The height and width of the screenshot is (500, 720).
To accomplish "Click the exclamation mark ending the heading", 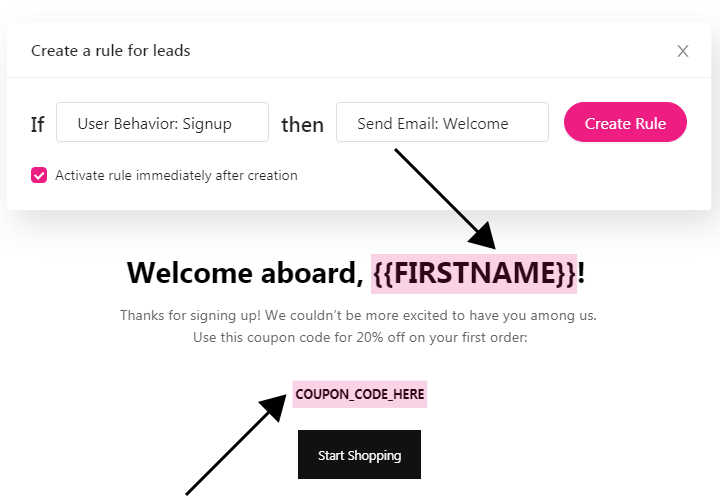I will click(x=581, y=273).
